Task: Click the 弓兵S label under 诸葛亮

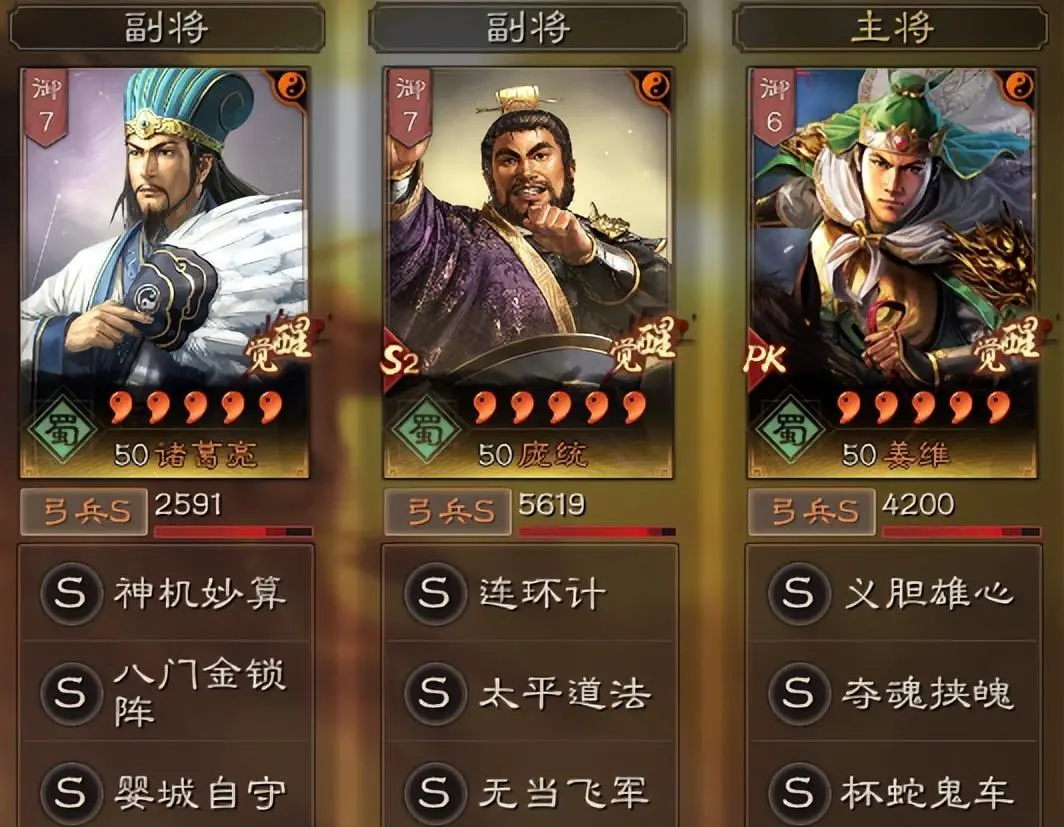Action: 84,512
